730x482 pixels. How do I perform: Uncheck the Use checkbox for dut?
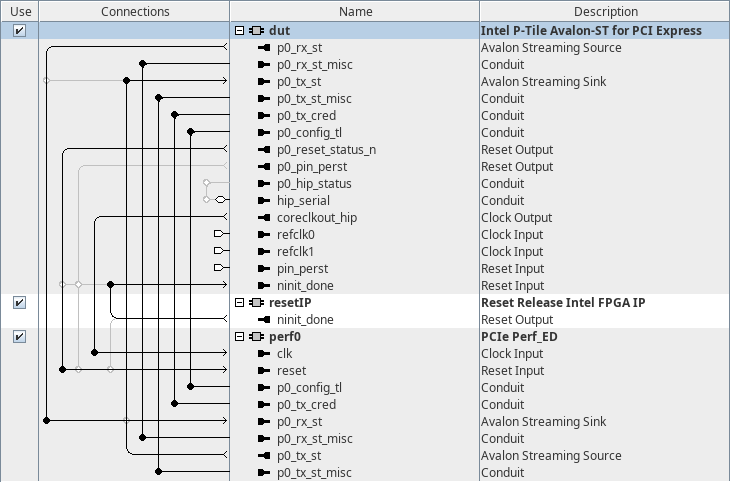pyautogui.click(x=19, y=31)
